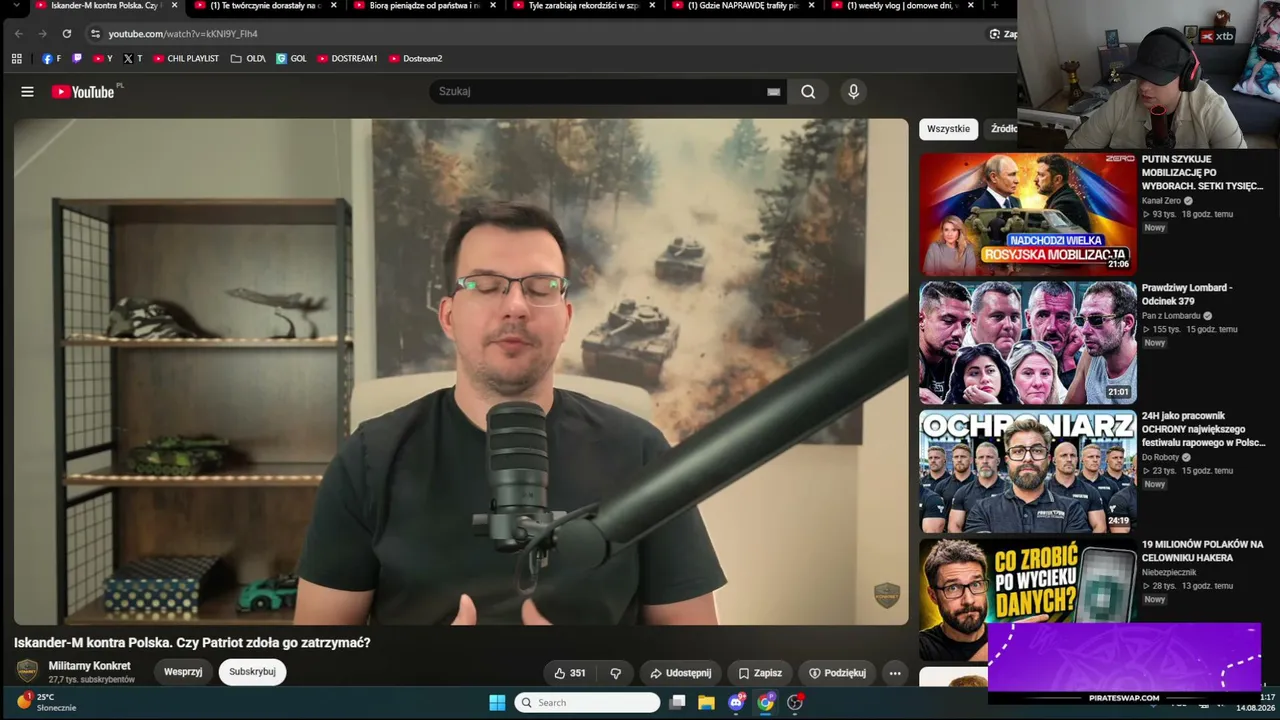Open 'Prawdziwy Lombard - Odcinek 379' title
Screen dimensions: 1280x720
pos(1187,294)
